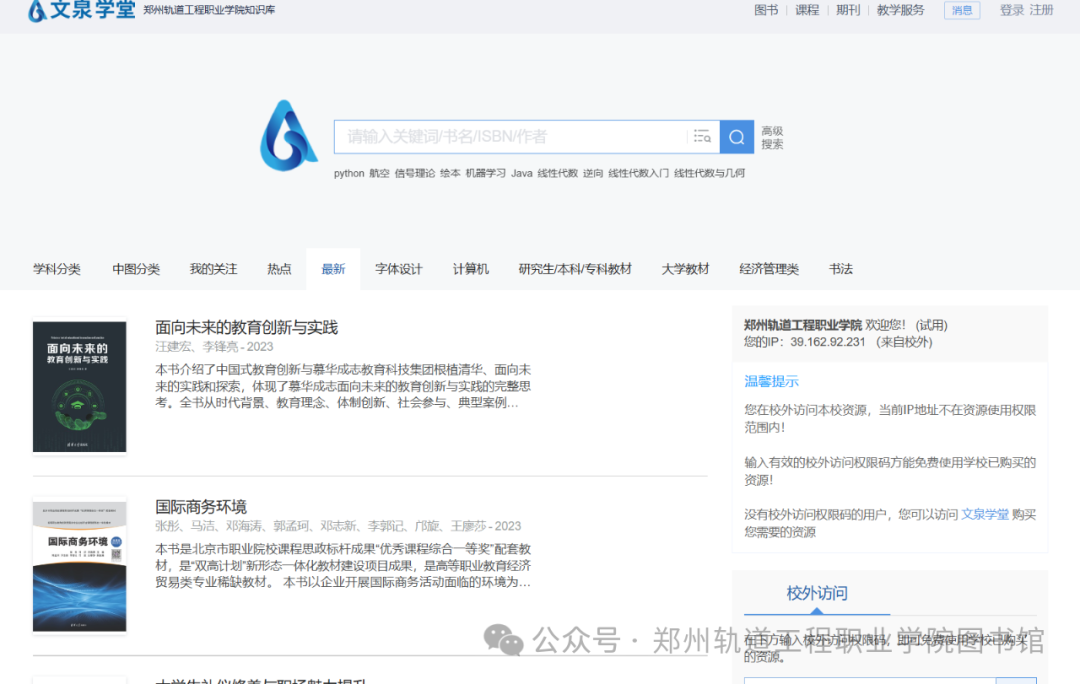The width and height of the screenshot is (1080, 684).
Task: Click the blue search magnifier button
Action: 736,137
